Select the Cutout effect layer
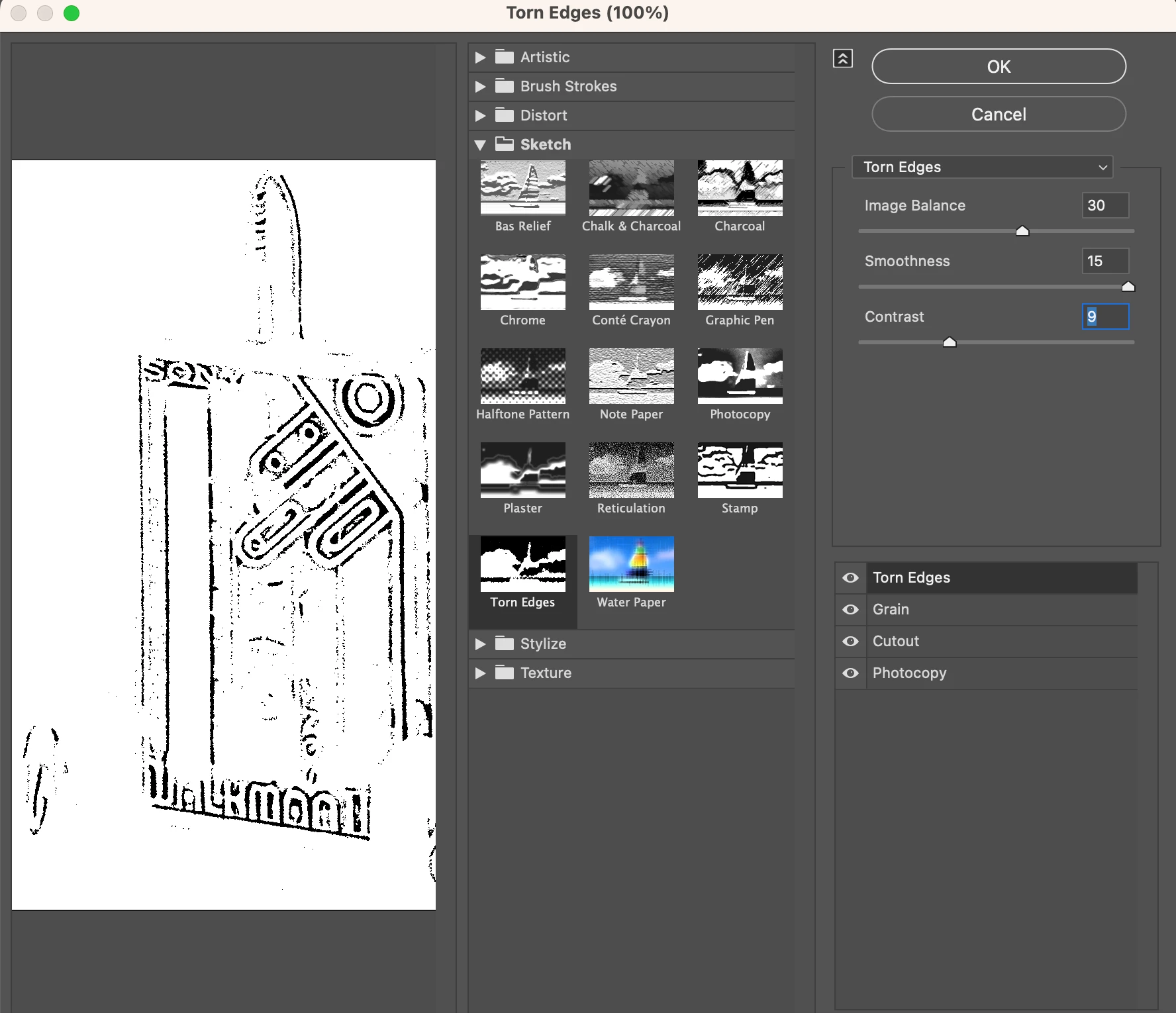Screen dimensions: 1176x1013 (1003, 642)
